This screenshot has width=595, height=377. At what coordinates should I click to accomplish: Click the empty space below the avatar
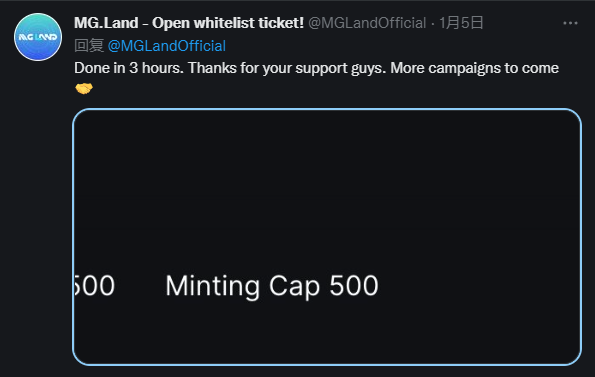(x=38, y=216)
